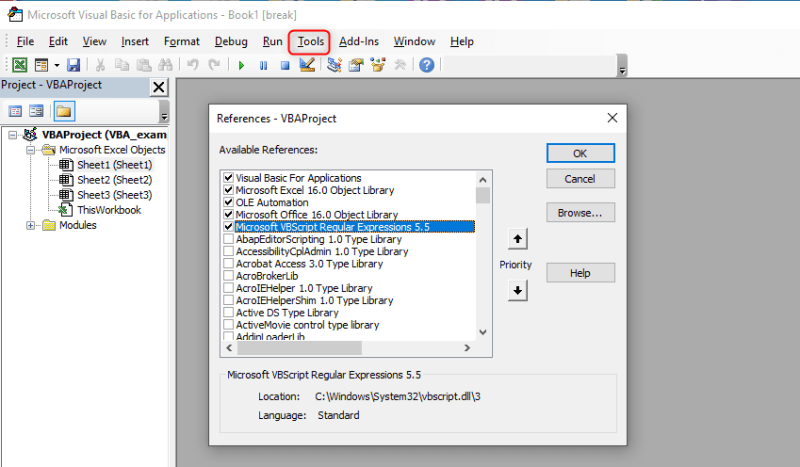Viewport: 800px width, 467px height.
Task: Click the references list horizontal scrollbar right arrow
Action: pos(467,348)
